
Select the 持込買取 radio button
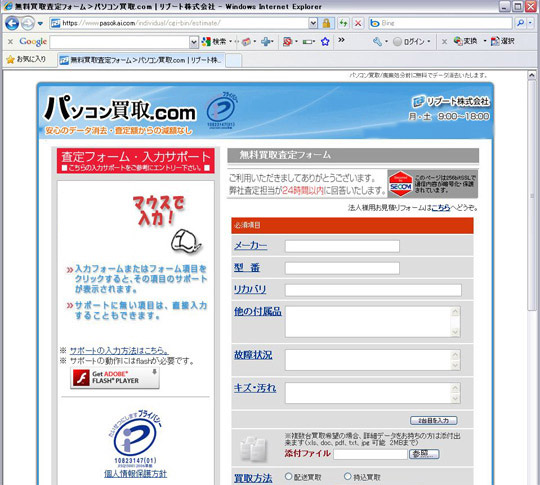pyautogui.click(x=347, y=476)
